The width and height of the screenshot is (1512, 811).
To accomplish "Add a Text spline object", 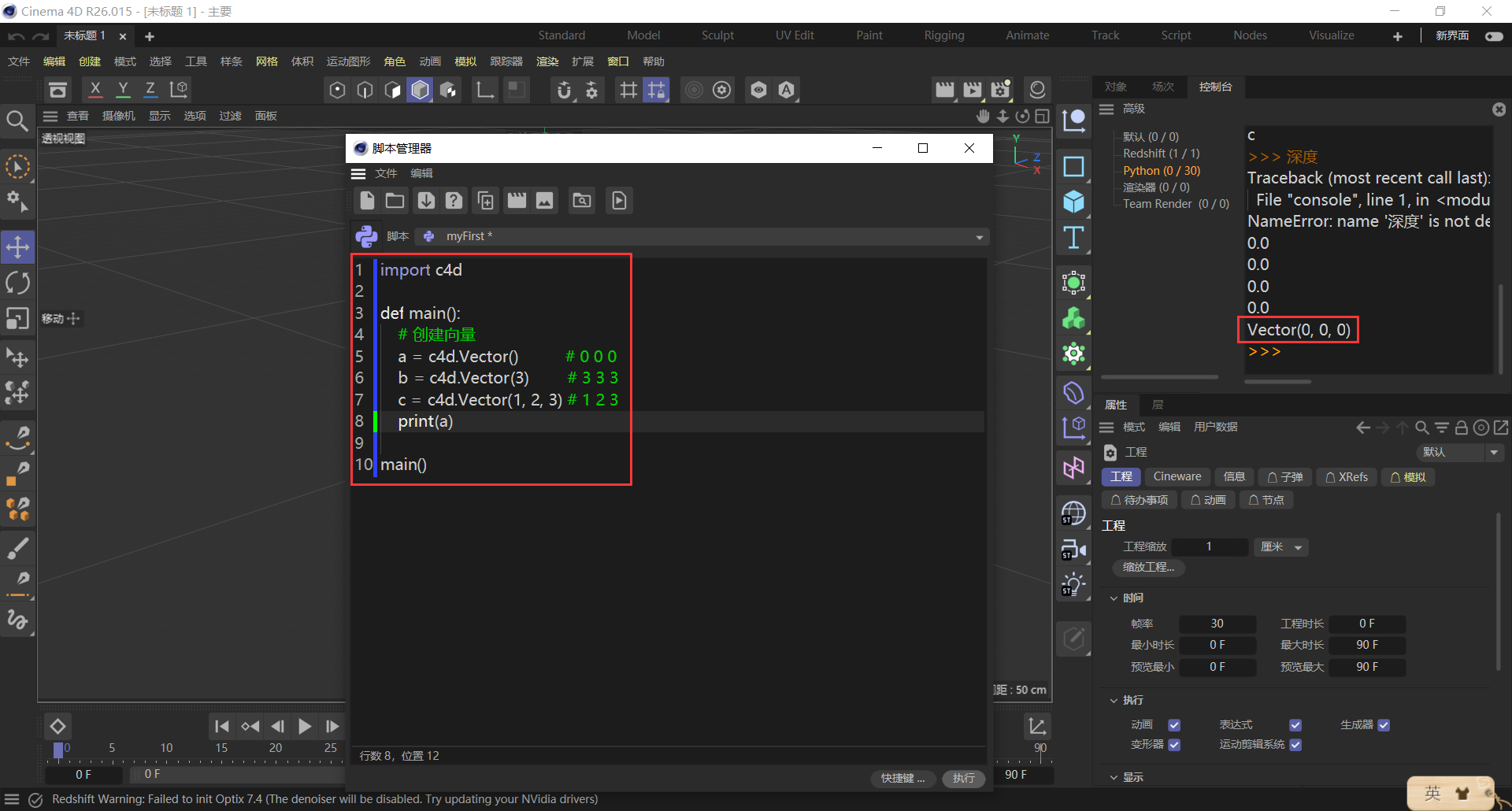I will coord(1074,238).
